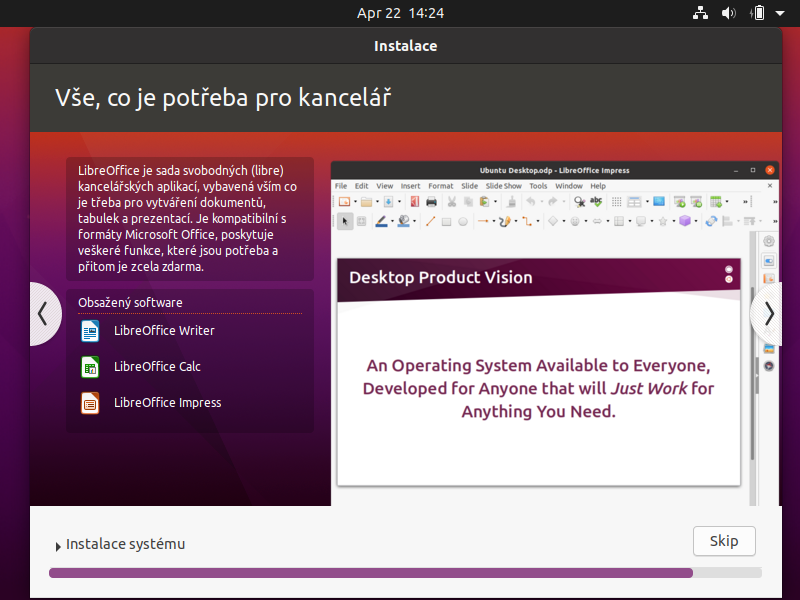Click the LibreOffice Impress icon
800x600 pixels.
point(90,403)
